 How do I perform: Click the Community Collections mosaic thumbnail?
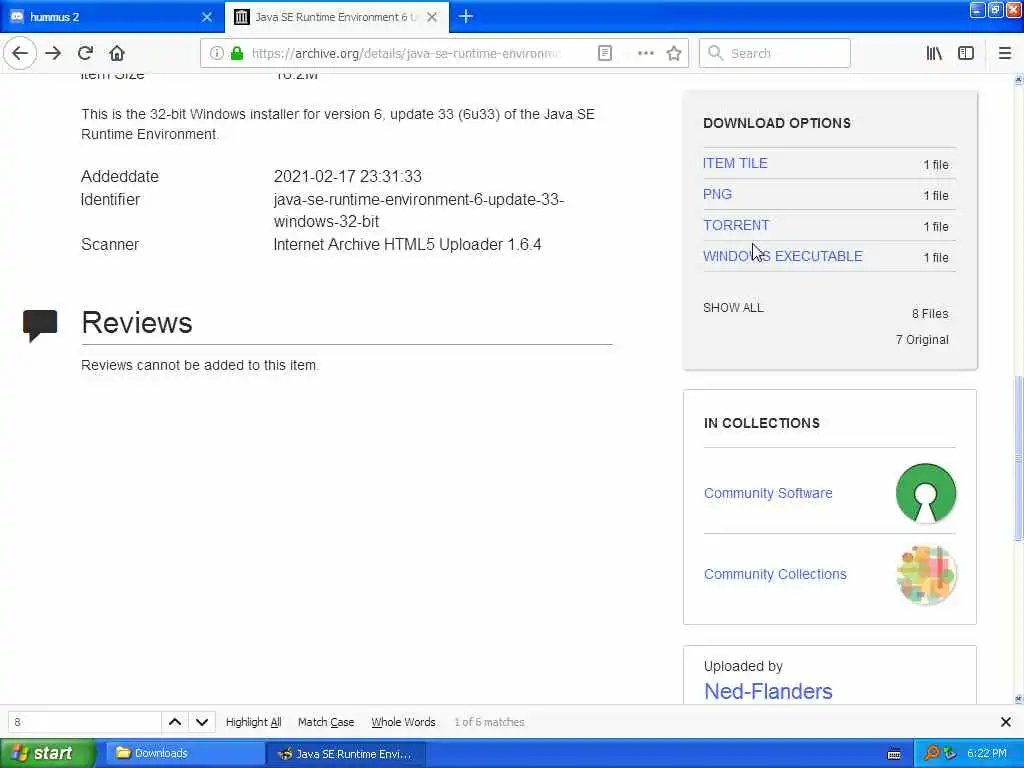[925, 575]
